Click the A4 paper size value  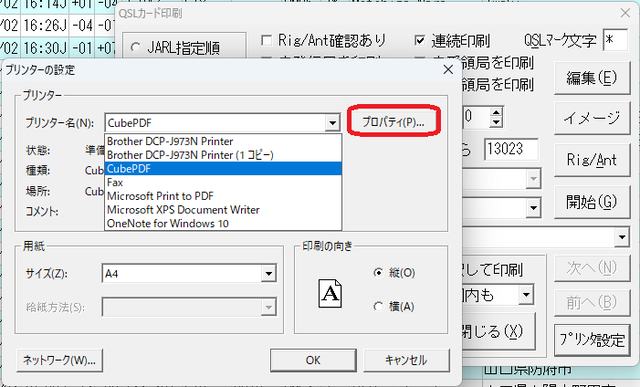[111, 274]
